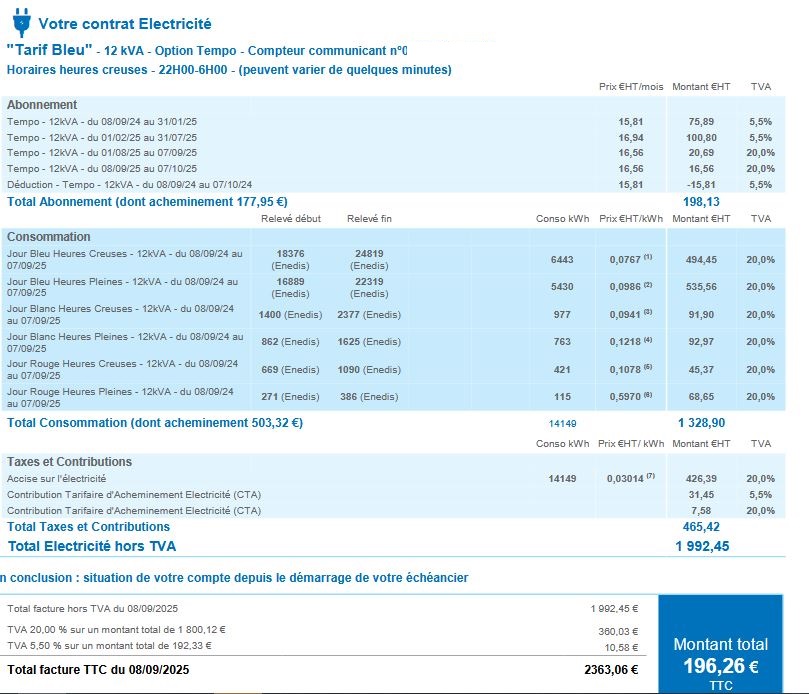Select the "Tarif Bleu" tariff title
809x694 pixels.
pos(49,50)
